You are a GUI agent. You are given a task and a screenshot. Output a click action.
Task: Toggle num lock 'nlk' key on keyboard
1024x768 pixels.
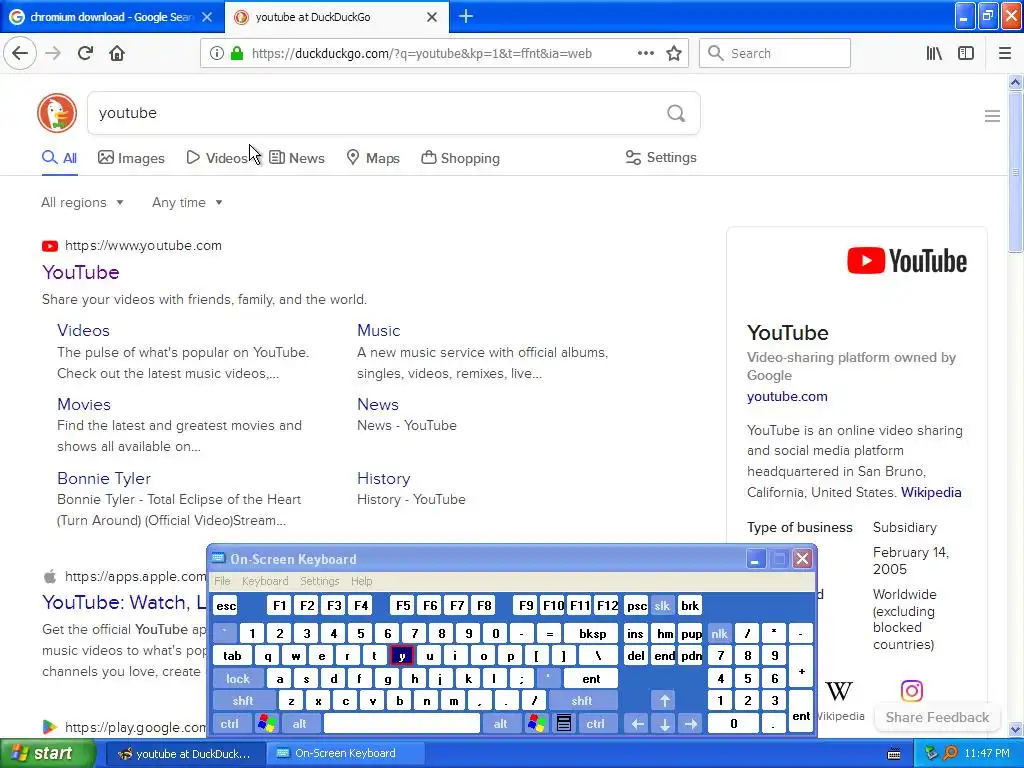tap(719, 633)
